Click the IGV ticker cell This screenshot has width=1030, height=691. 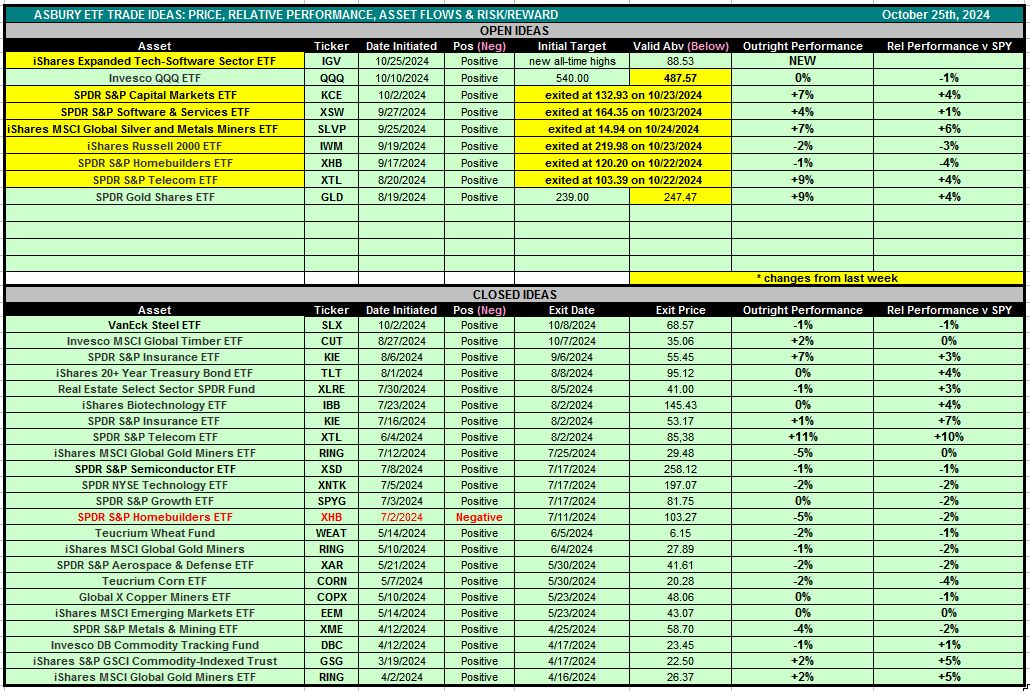pyautogui.click(x=330, y=61)
